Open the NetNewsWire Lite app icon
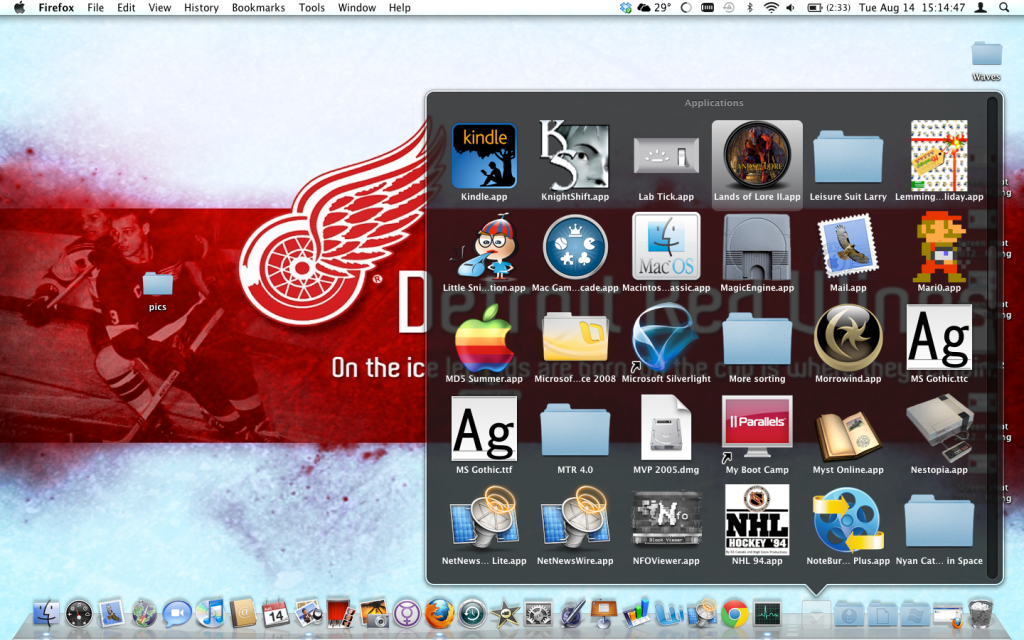1024x640 pixels. pos(484,520)
